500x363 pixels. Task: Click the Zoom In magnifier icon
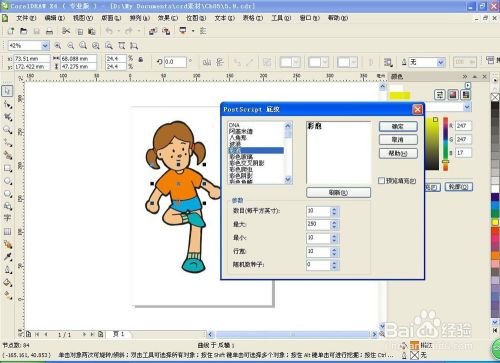tap(58, 45)
